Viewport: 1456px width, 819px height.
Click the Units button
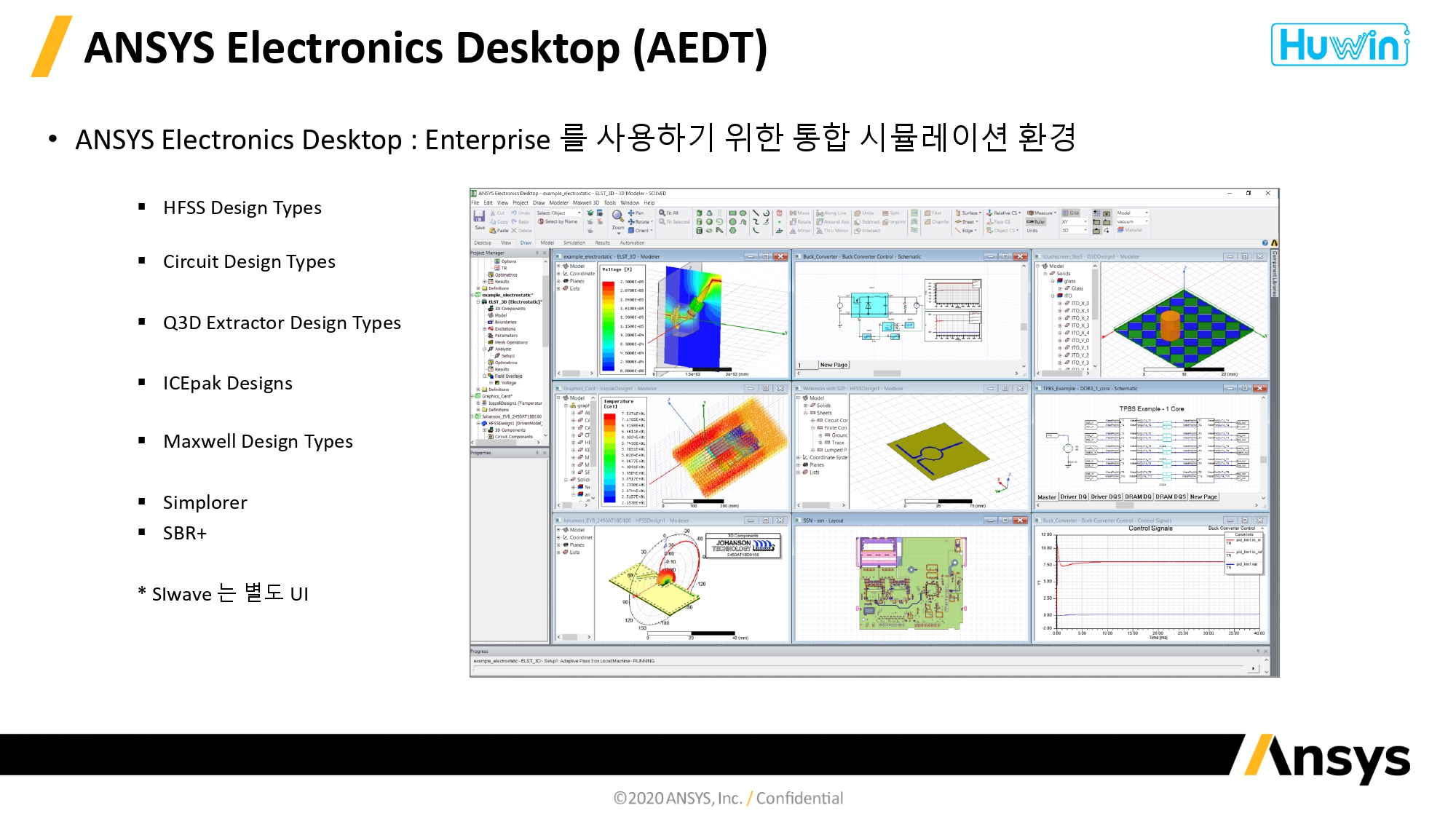(1032, 230)
